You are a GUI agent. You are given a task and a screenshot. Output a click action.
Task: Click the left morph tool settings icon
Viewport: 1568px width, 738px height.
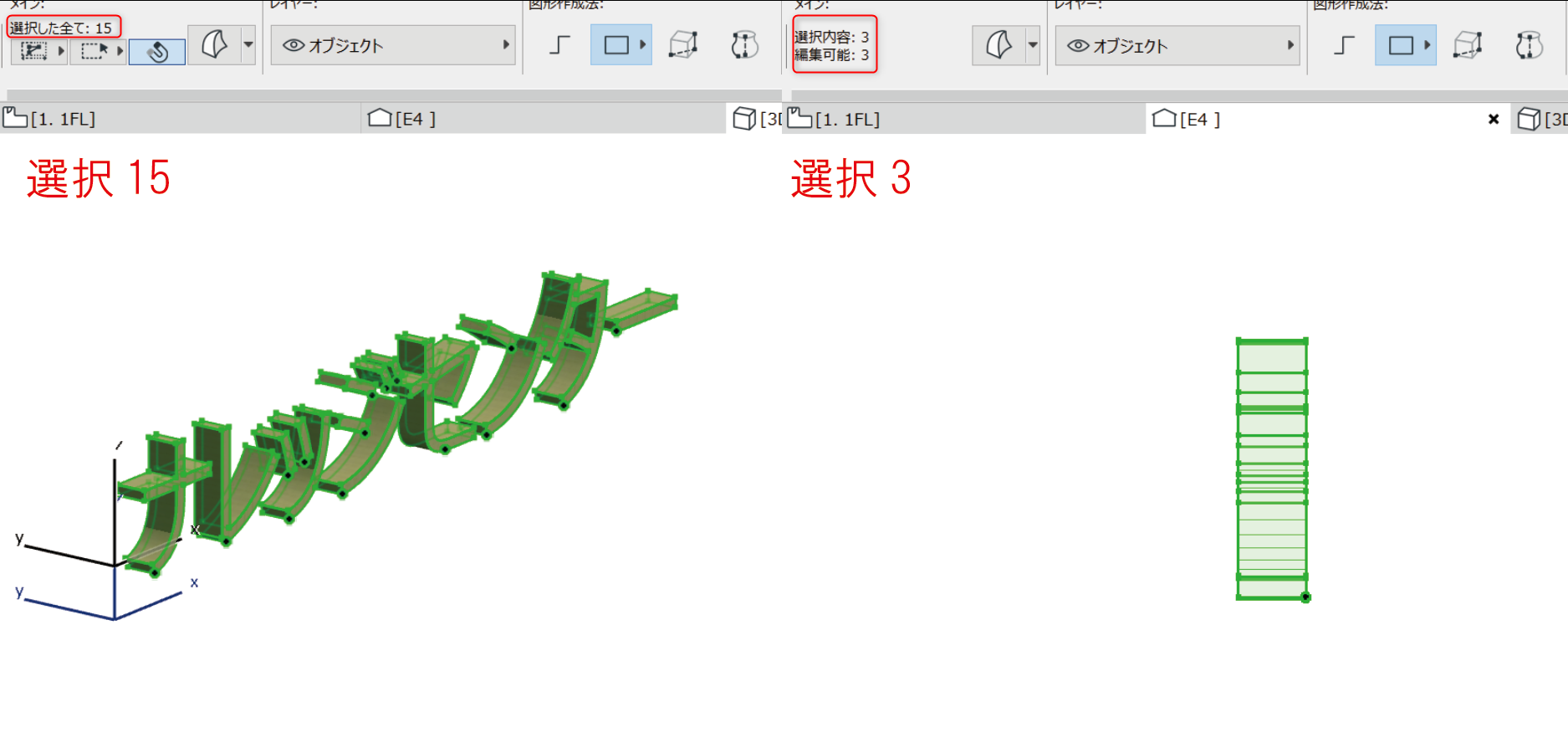click(214, 44)
